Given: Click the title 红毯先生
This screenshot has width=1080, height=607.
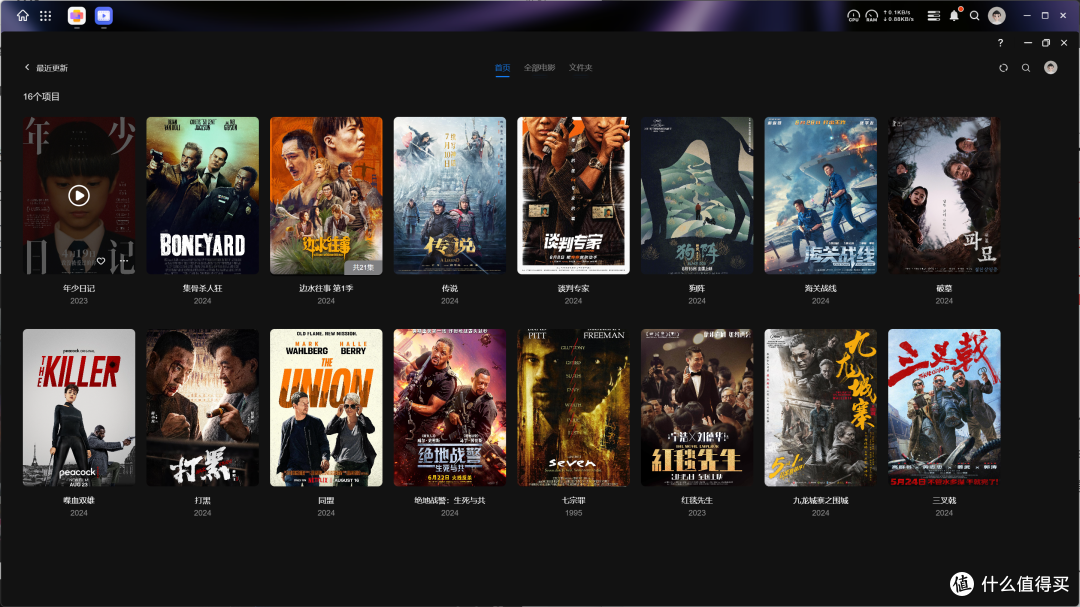Looking at the screenshot, I should tap(697, 501).
